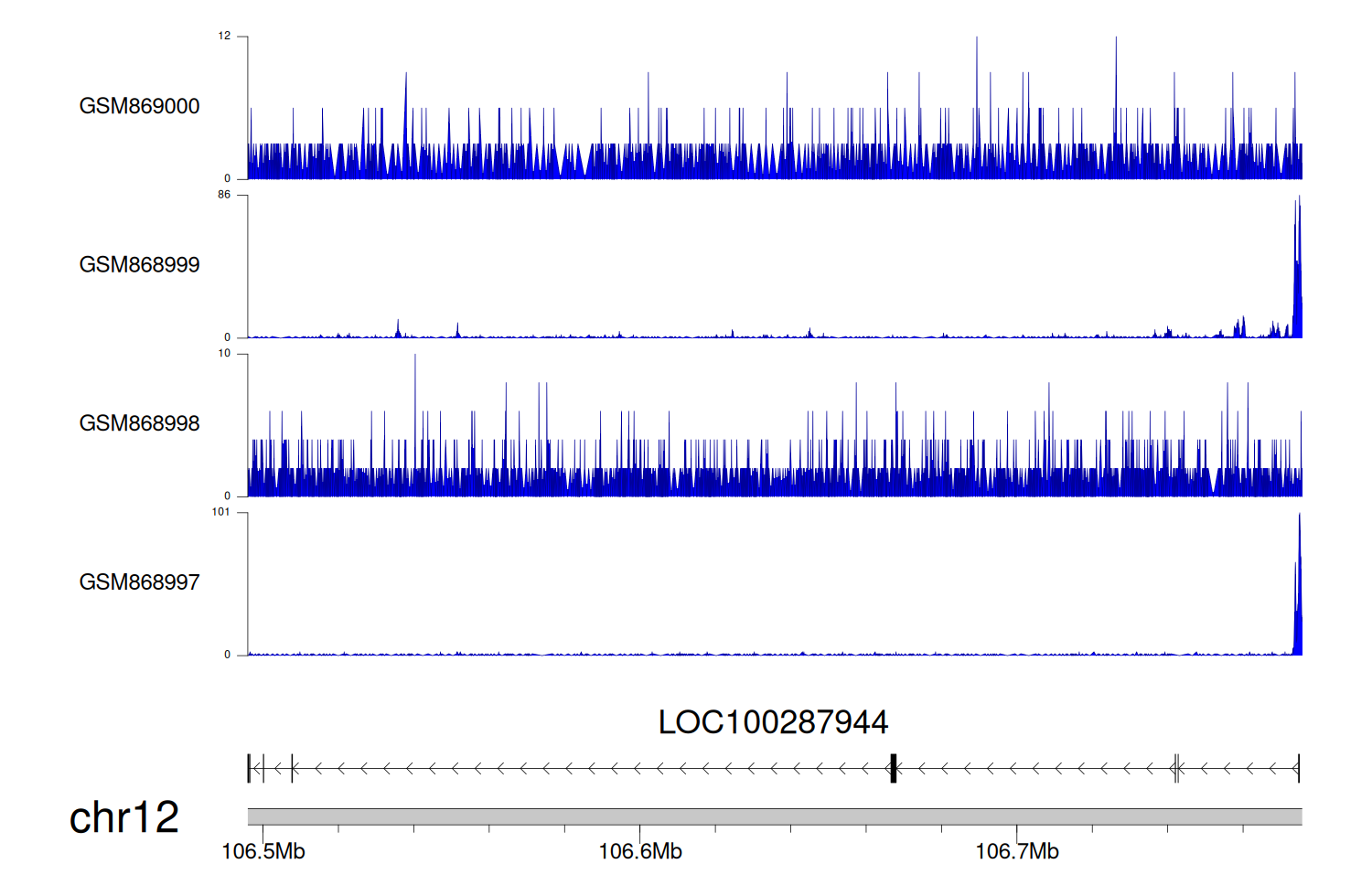
Task: Click the 106.5Mb axis position label
Action: pyautogui.click(x=263, y=852)
